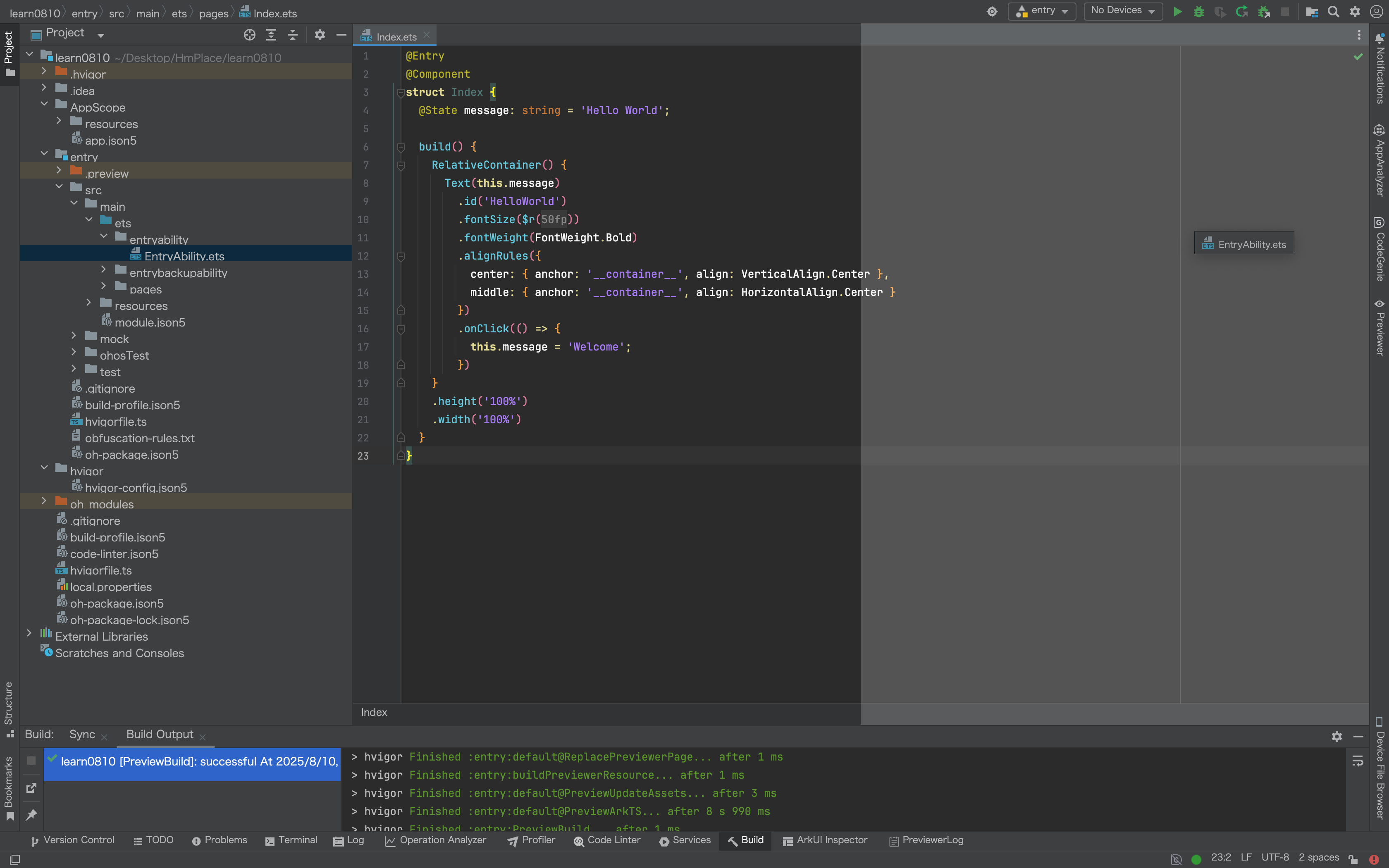Open the CodeGenie tool window
The height and width of the screenshot is (868, 1389).
1380,249
